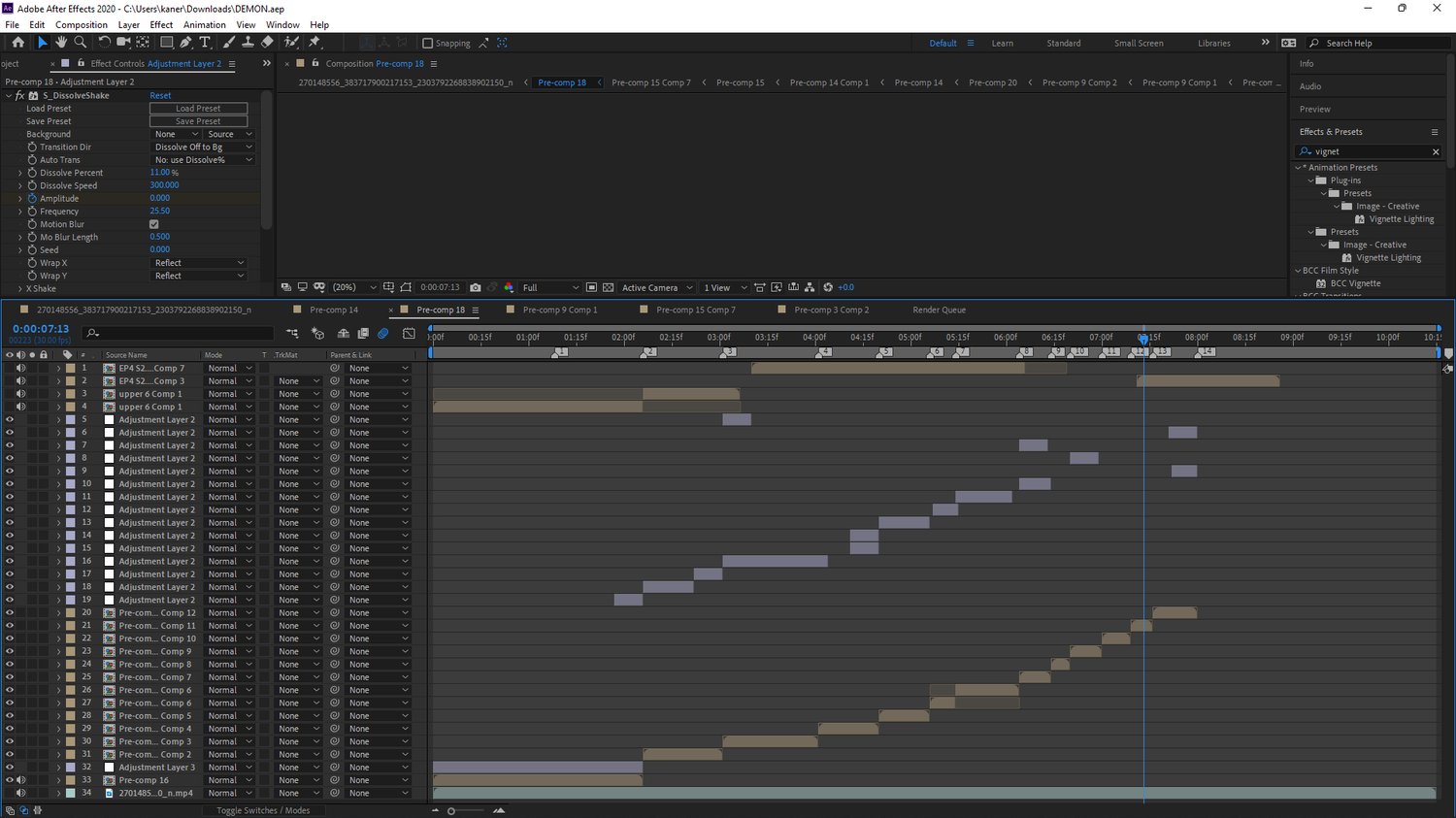Enable the Snapping checkbox

(428, 43)
